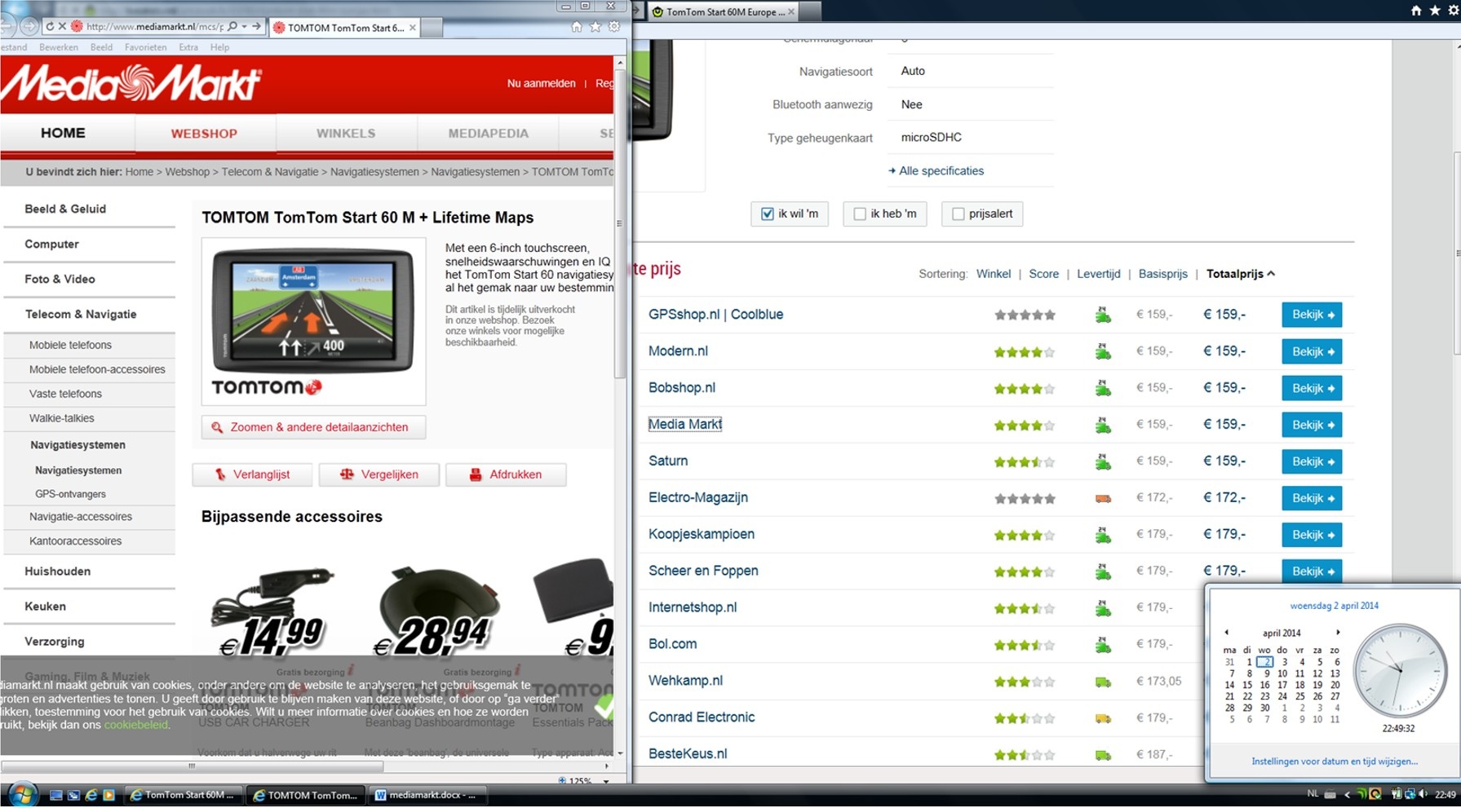Sort price list by Basisprijs
This screenshot has height=812, width=1461.
pos(1162,274)
